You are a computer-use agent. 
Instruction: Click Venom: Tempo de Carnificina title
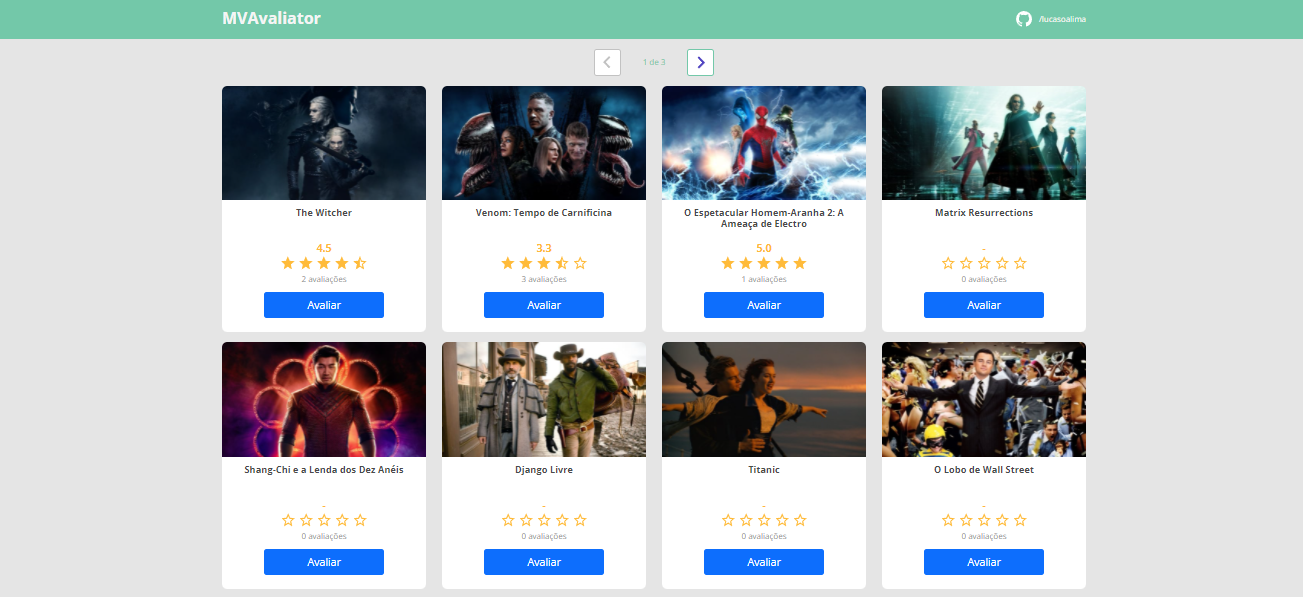[544, 213]
